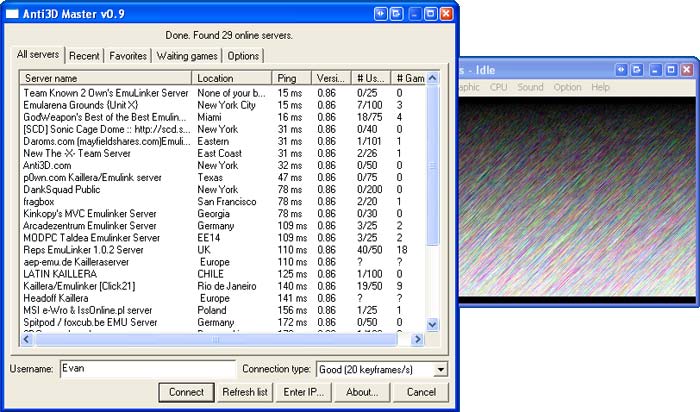This screenshot has height=412, width=700.
Task: Switch to the All servers tab
Action: pyautogui.click(x=38, y=55)
